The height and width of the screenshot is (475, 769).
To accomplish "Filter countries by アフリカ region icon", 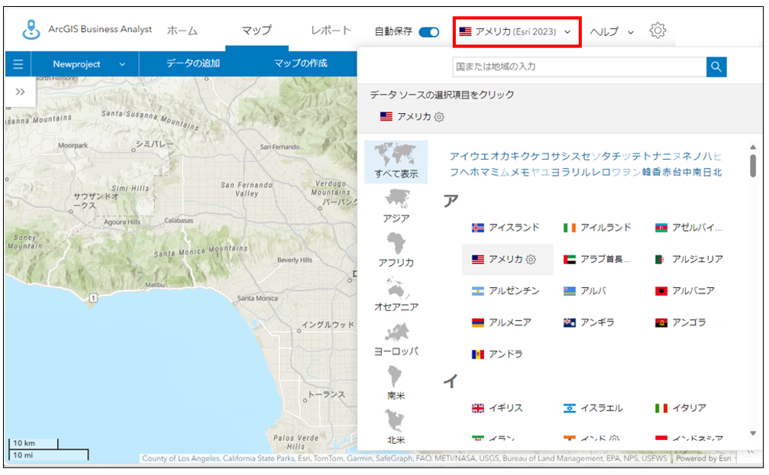I will point(396,250).
